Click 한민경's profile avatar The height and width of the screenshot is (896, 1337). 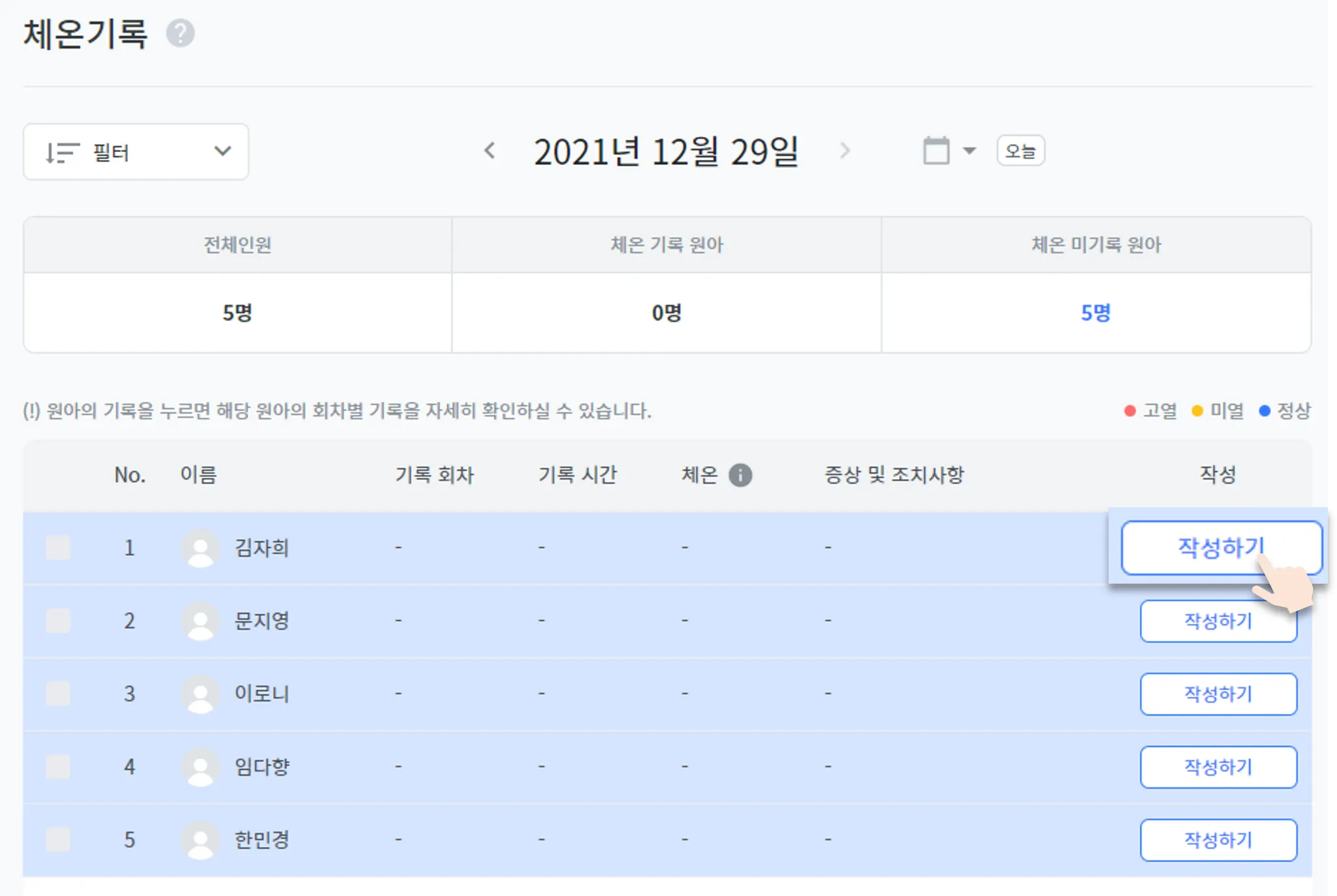click(200, 839)
